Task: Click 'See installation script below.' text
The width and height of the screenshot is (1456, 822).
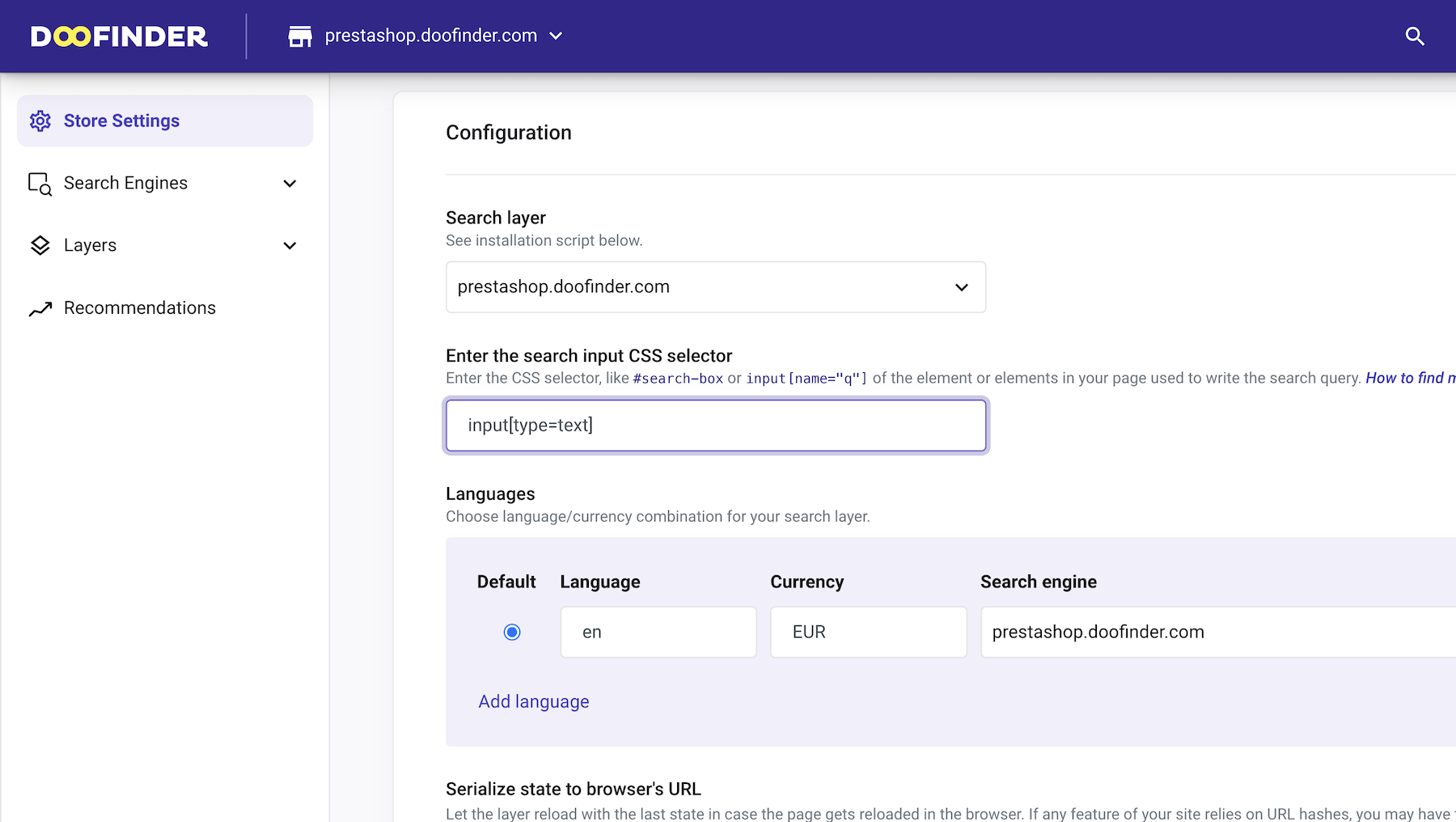Action: point(544,240)
